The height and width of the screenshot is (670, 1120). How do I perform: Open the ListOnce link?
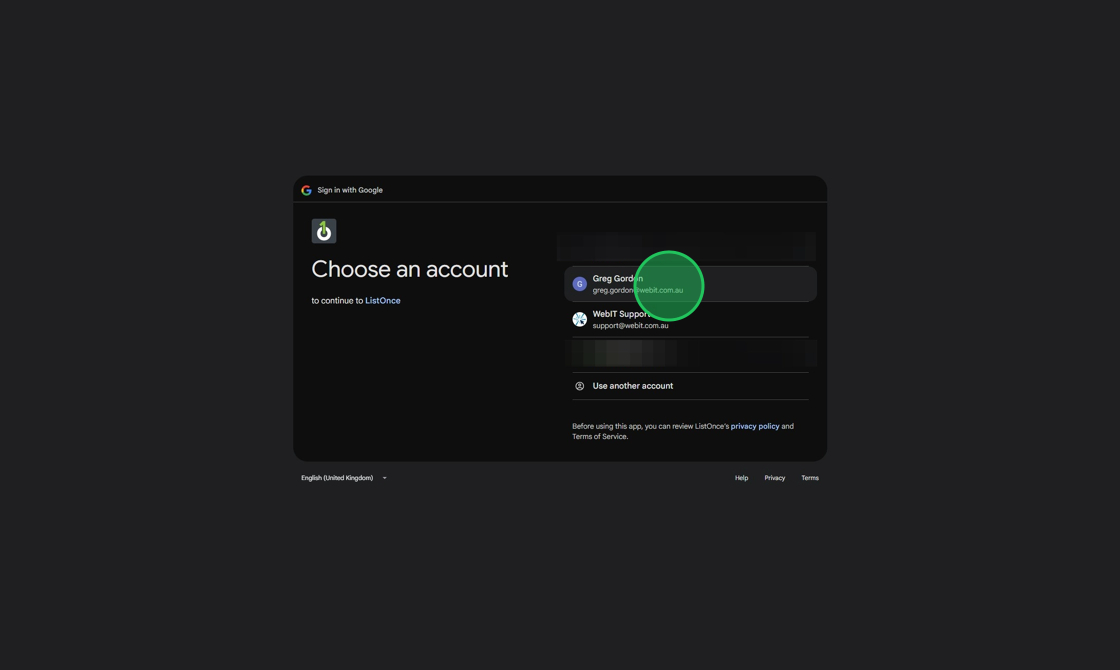383,301
